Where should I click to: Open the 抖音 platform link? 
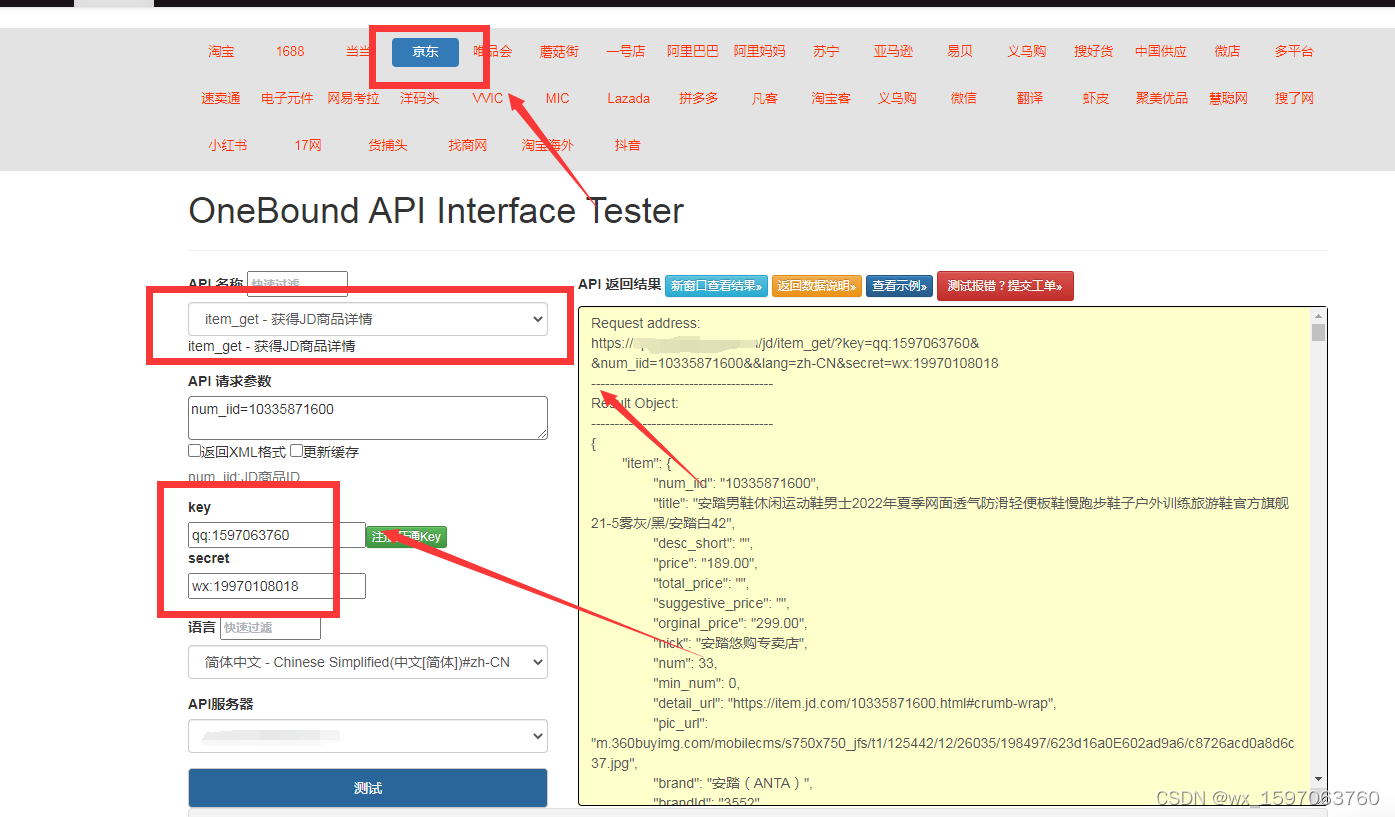tap(628, 145)
